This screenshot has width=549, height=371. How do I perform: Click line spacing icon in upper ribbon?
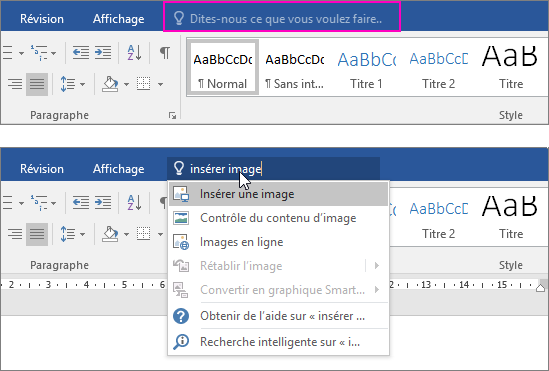68,84
